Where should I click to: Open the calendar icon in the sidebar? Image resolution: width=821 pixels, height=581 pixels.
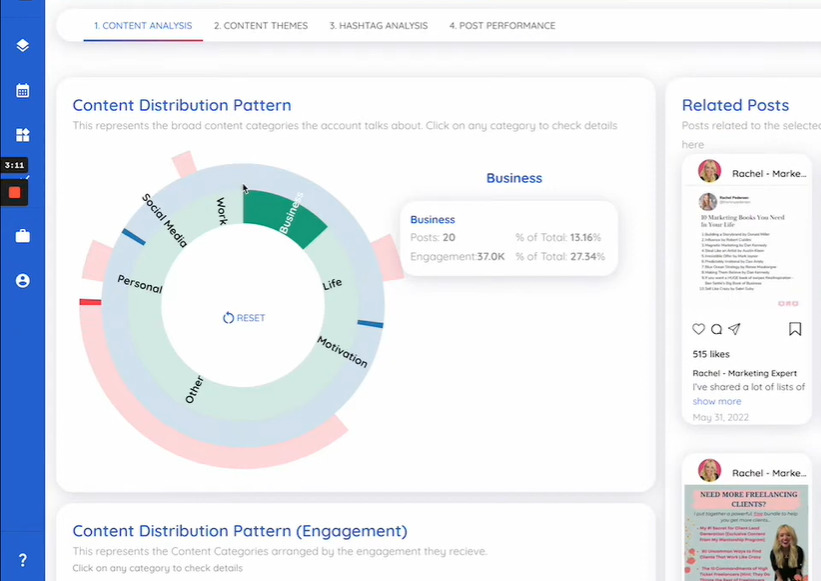[22, 90]
